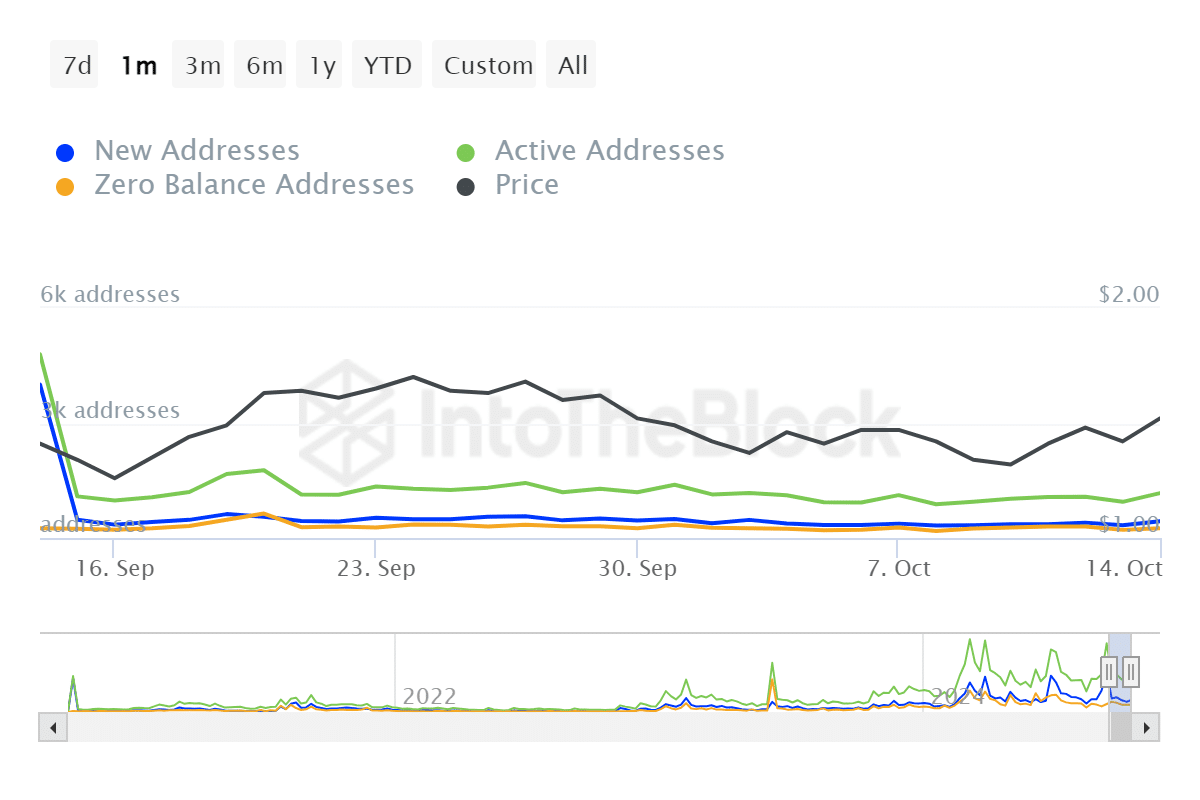The image size is (1200, 800).
Task: Click the green Active Addresses legend dot
Action: (466, 153)
